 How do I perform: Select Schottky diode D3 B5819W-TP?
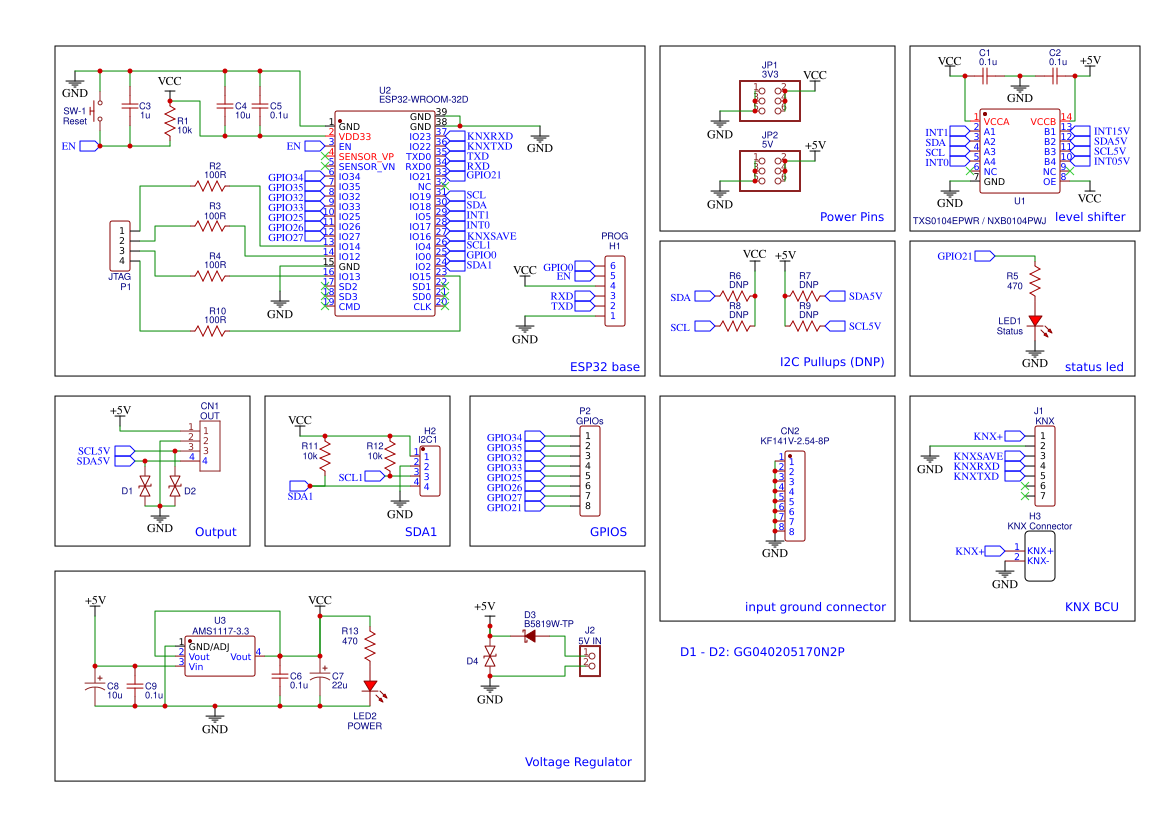click(529, 636)
